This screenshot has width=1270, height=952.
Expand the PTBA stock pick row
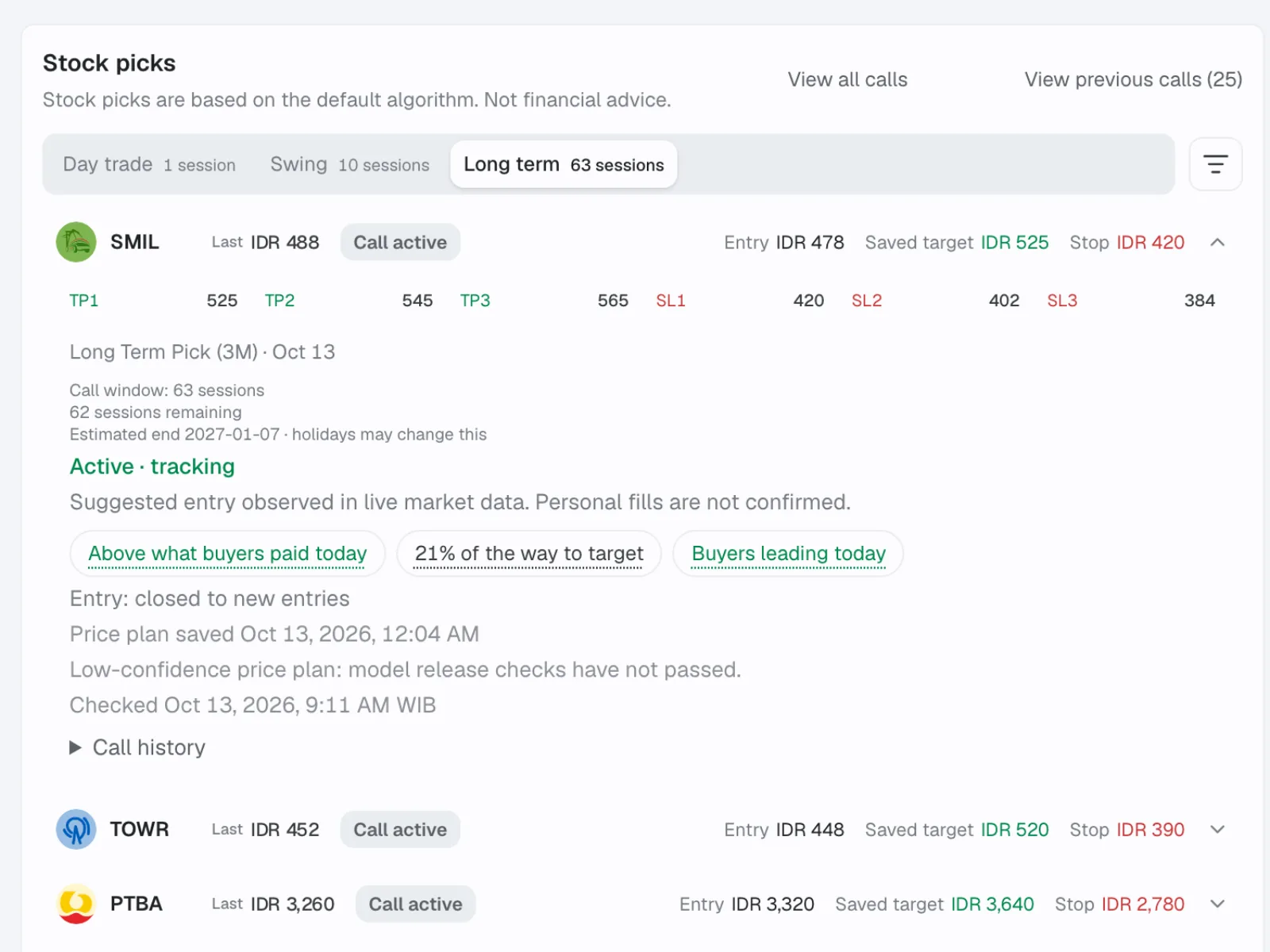(1218, 904)
